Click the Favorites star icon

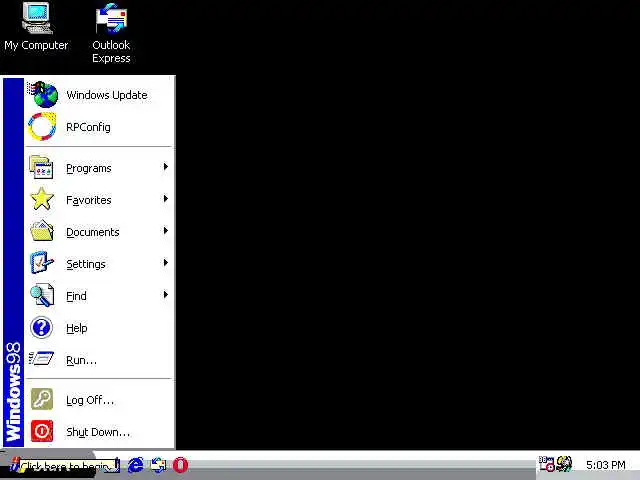pos(42,199)
